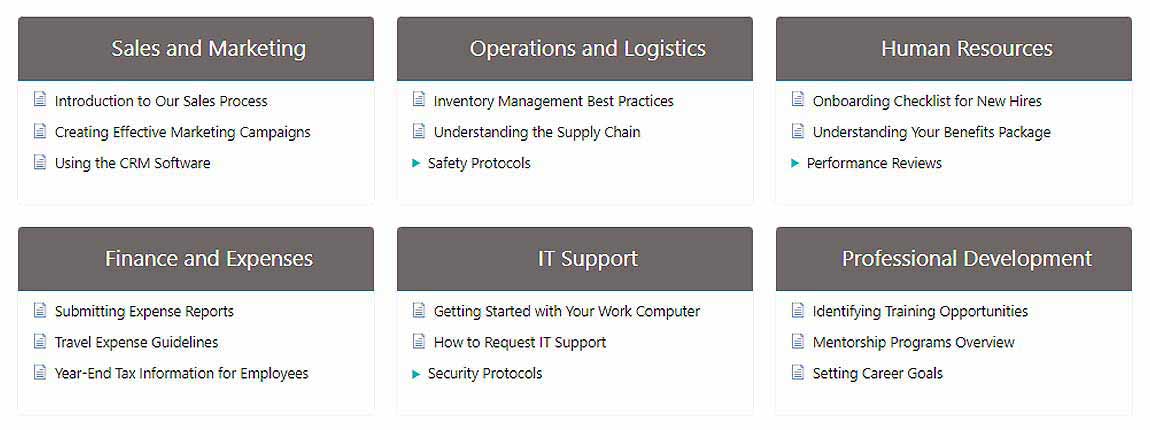The width and height of the screenshot is (1150, 430).
Task: Click document icon next to Using the CRM Software
Action: coord(40,162)
